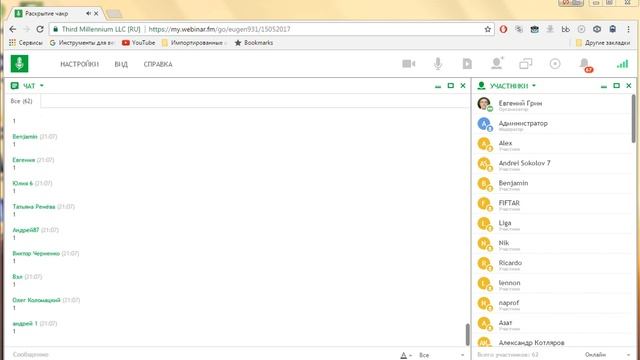The height and width of the screenshot is (360, 640).
Task: Start screen sharing with overlapping windows icon
Action: [x=526, y=64]
